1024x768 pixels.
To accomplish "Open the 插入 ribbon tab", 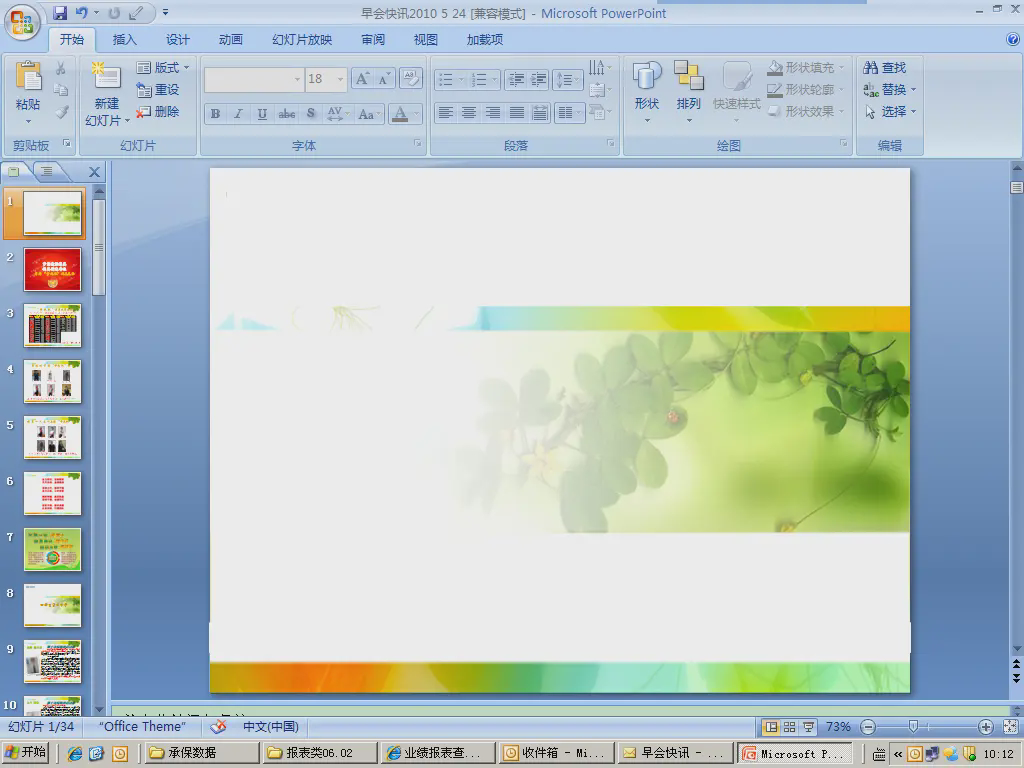I will click(125, 40).
